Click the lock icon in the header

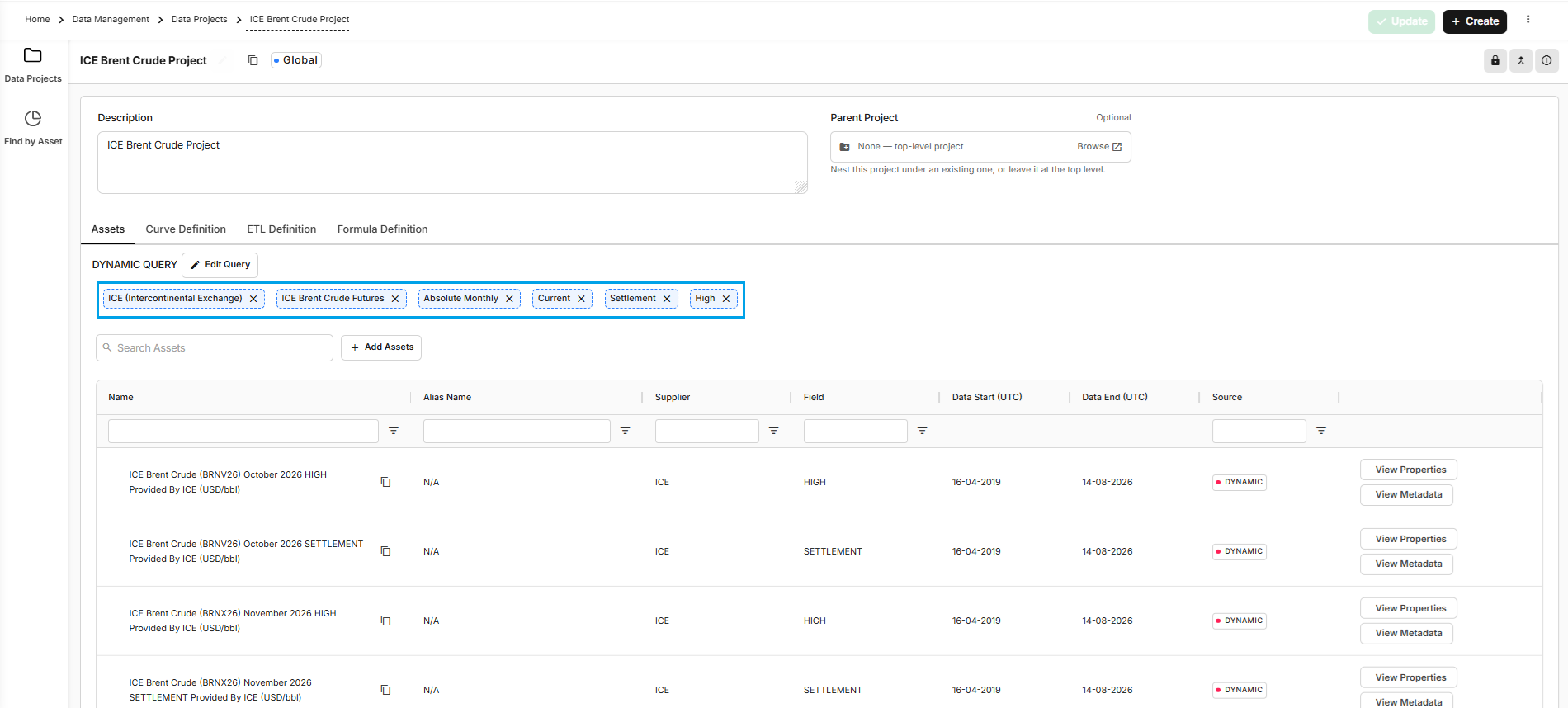[1495, 60]
